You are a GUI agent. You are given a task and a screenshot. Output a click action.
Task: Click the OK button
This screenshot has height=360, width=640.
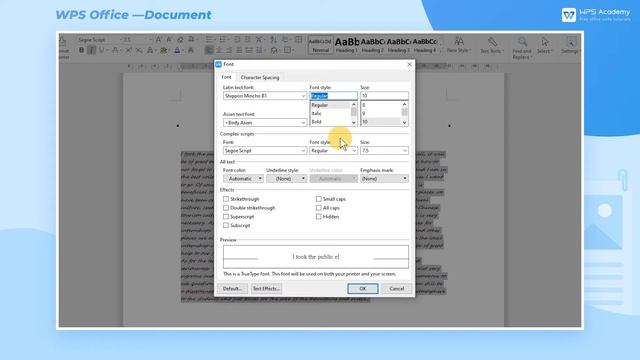tap(363, 289)
